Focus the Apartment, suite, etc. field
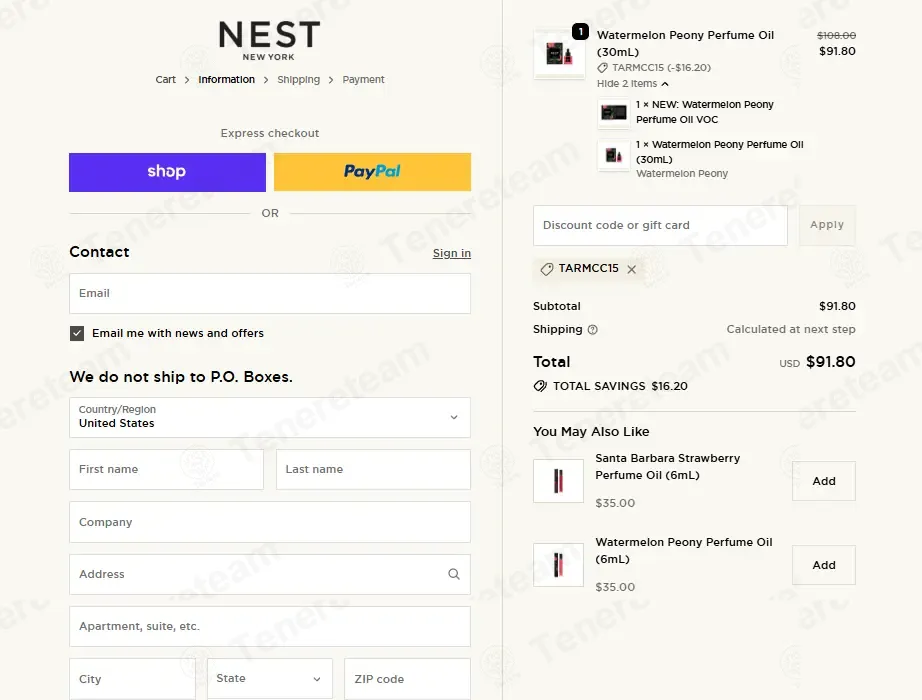Image resolution: width=922 pixels, height=700 pixels. [x=270, y=626]
